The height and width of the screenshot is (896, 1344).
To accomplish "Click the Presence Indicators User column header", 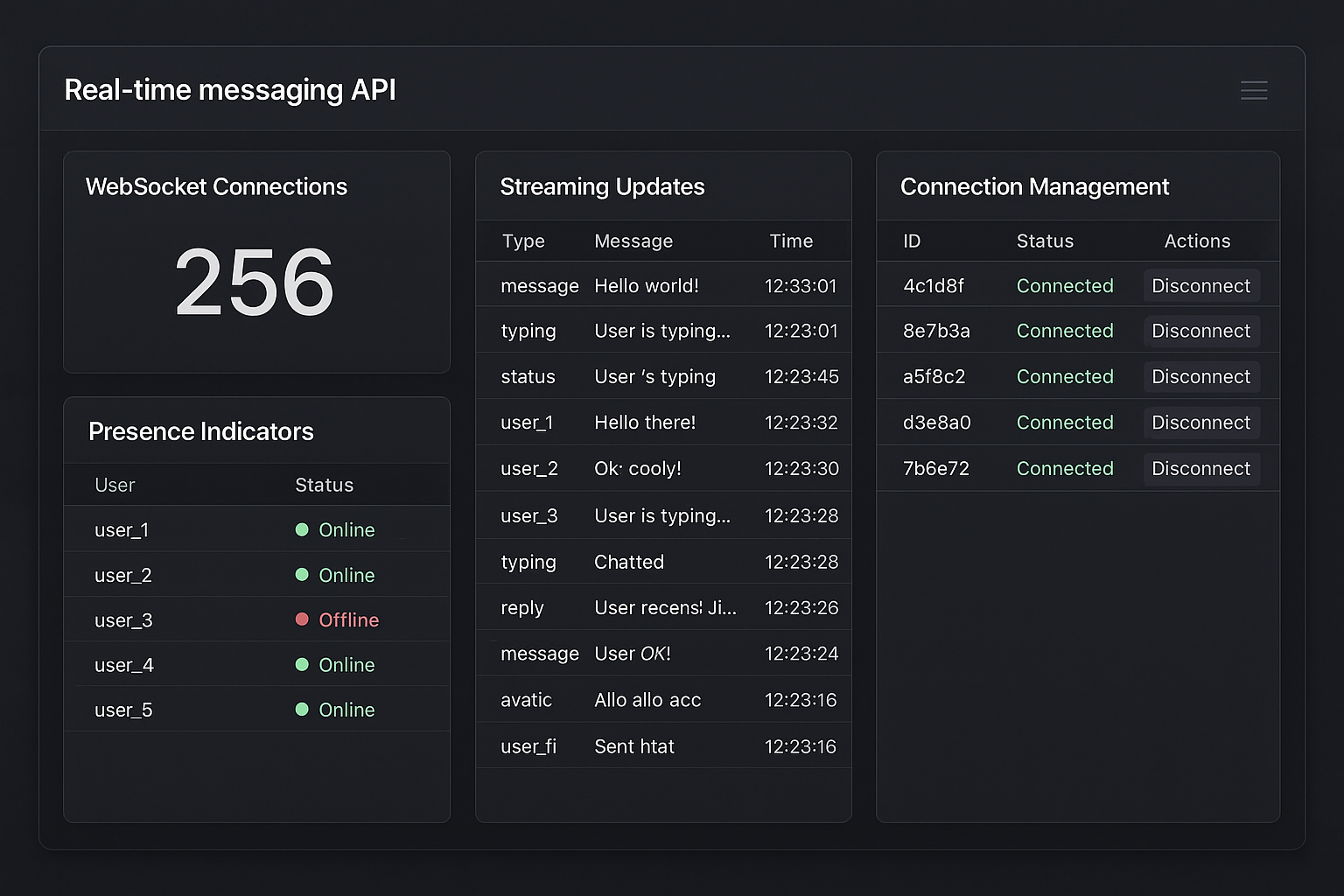I will coord(115,485).
